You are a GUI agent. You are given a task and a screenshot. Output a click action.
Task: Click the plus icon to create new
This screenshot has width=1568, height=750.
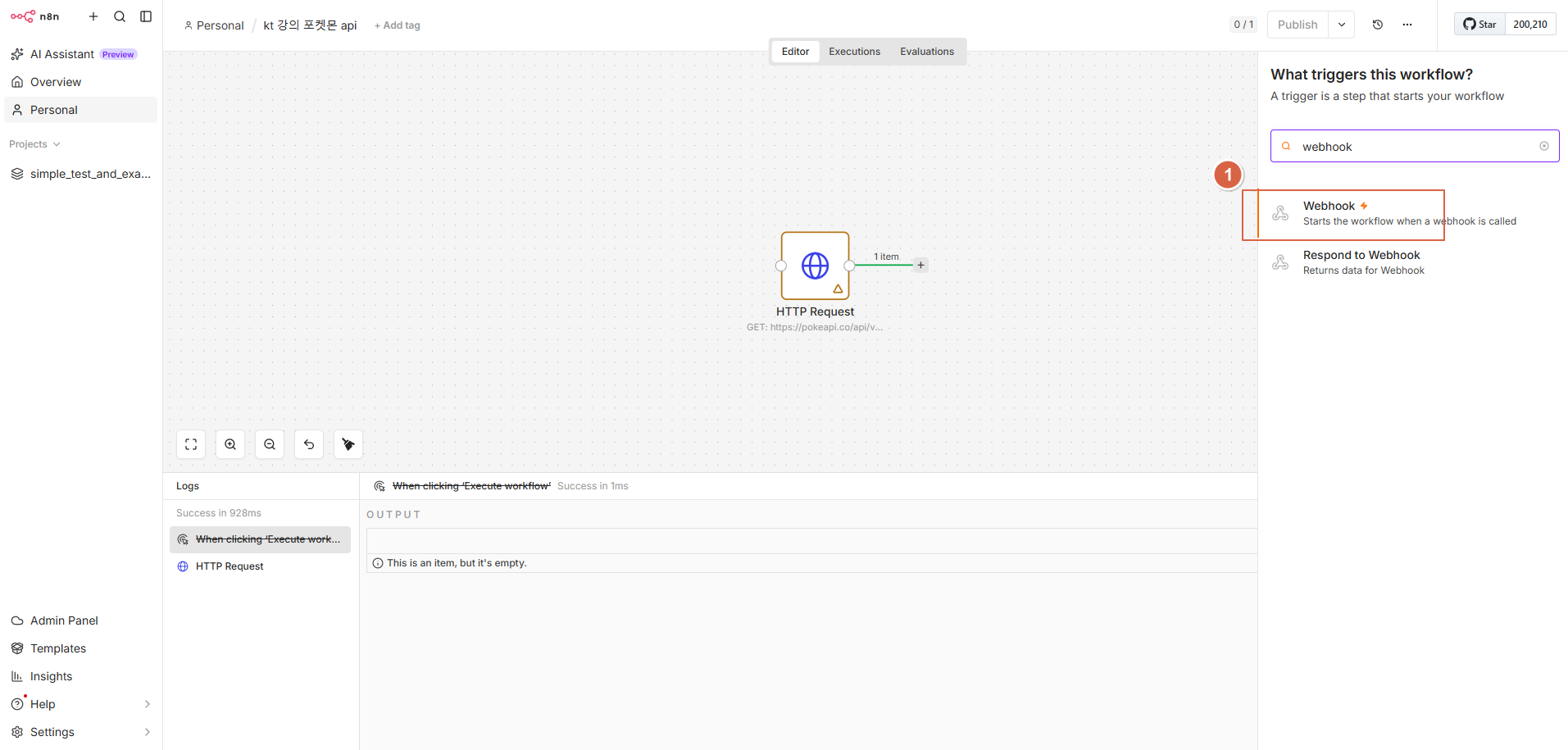tap(93, 16)
